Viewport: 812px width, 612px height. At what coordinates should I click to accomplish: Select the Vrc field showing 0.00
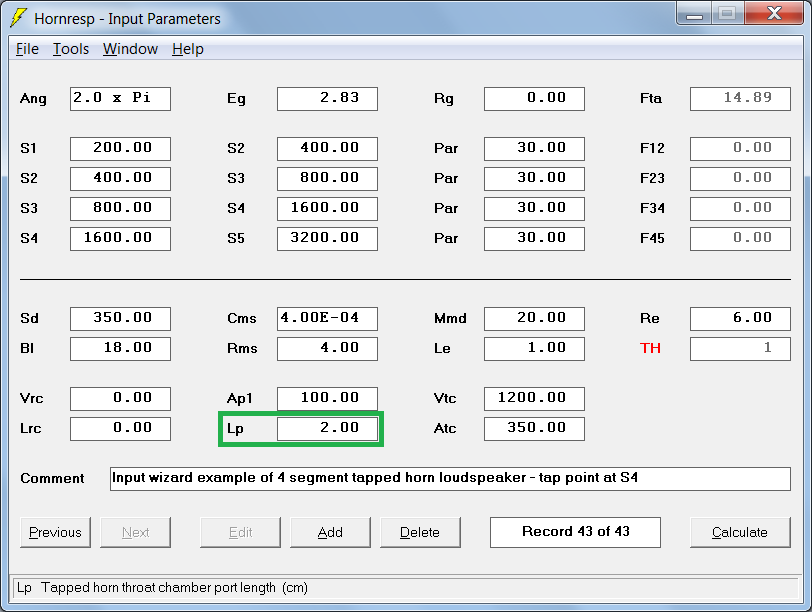[x=120, y=399]
